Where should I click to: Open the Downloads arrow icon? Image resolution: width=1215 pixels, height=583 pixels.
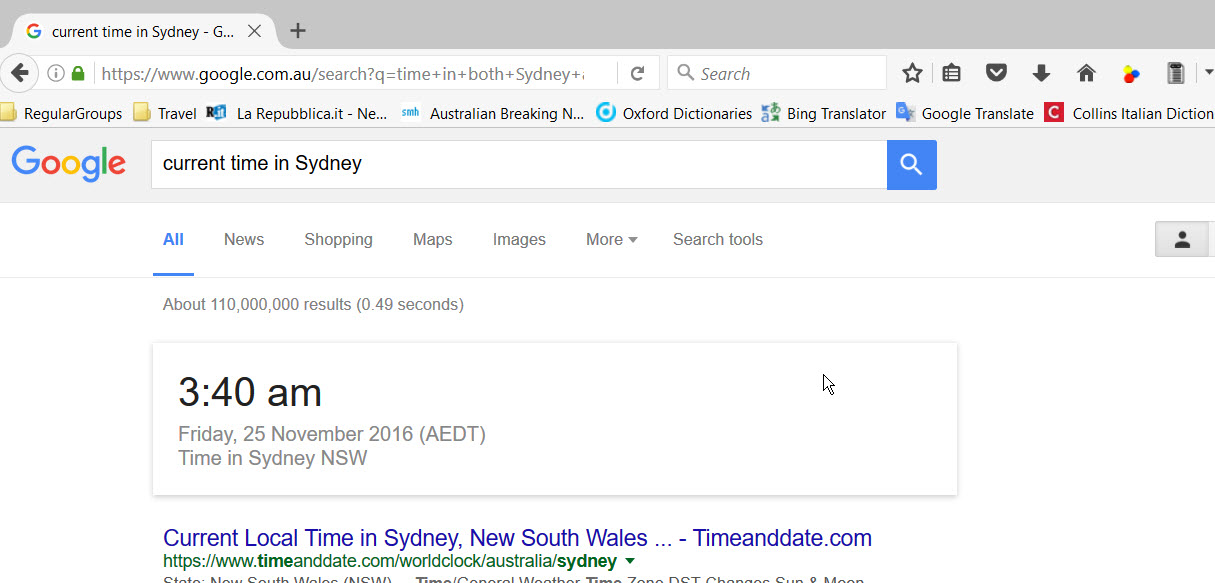point(1041,73)
